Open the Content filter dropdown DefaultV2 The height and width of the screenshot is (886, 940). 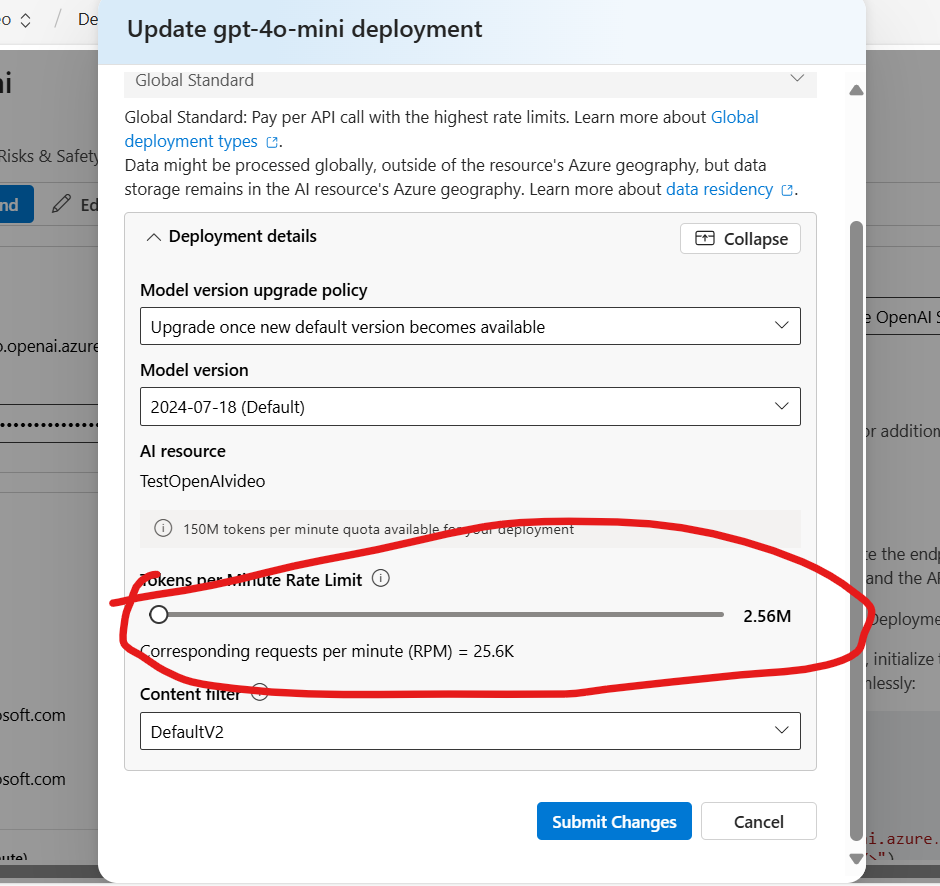[x=470, y=731]
